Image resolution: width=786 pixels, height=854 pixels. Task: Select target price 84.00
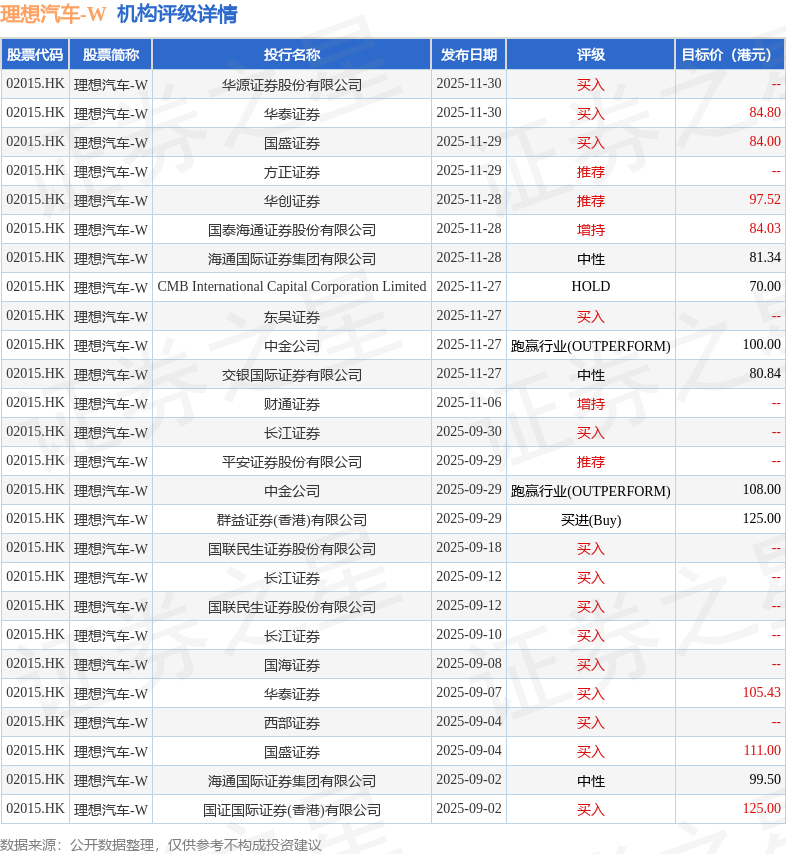[x=765, y=142]
